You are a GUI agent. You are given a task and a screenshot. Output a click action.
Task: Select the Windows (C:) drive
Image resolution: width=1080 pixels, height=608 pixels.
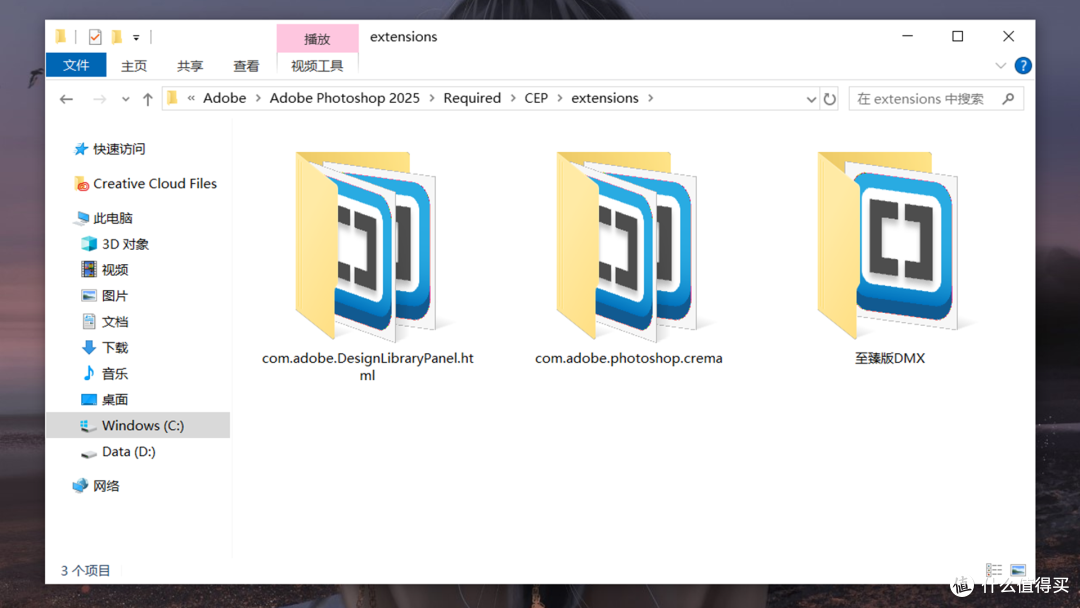click(138, 426)
